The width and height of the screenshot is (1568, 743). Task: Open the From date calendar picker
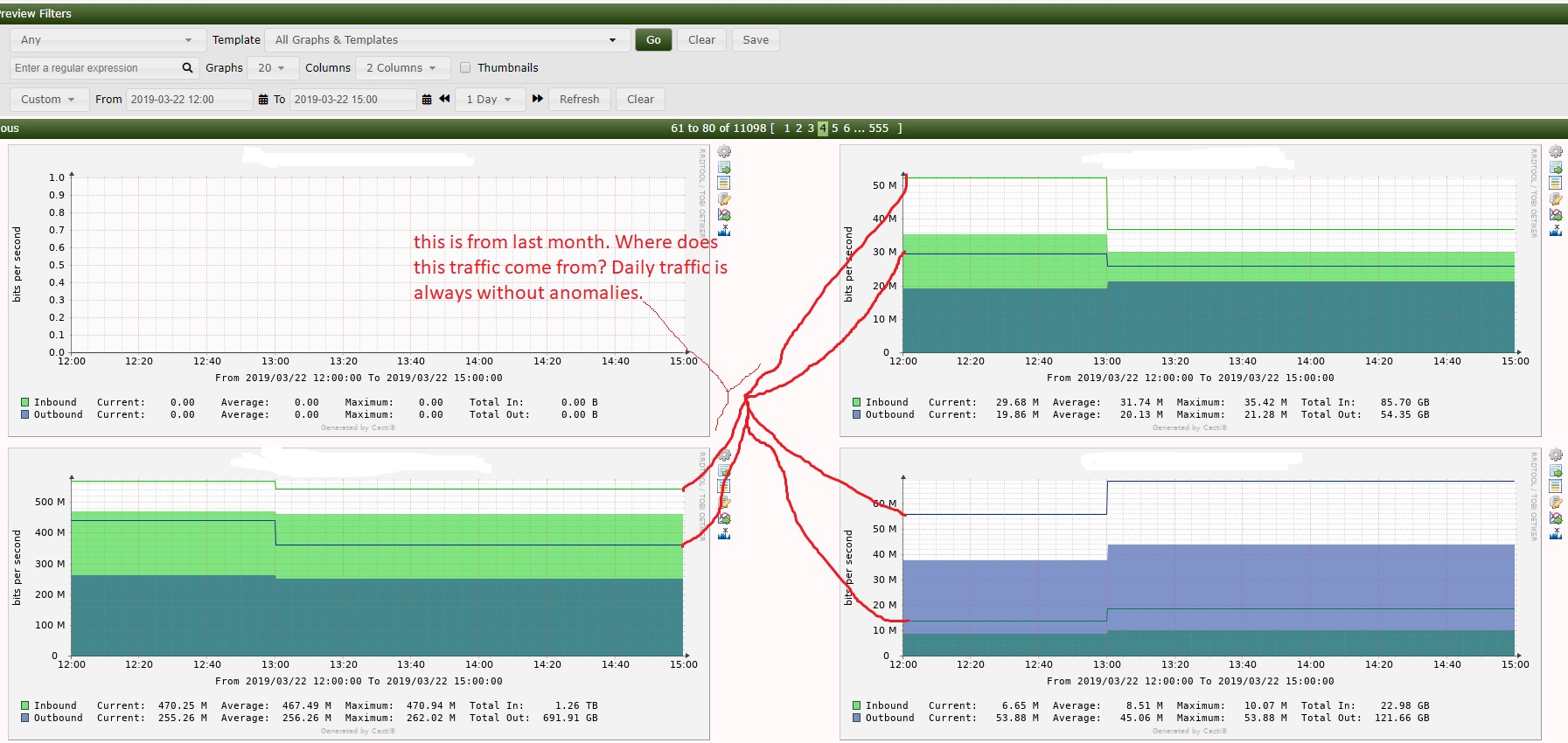(263, 100)
